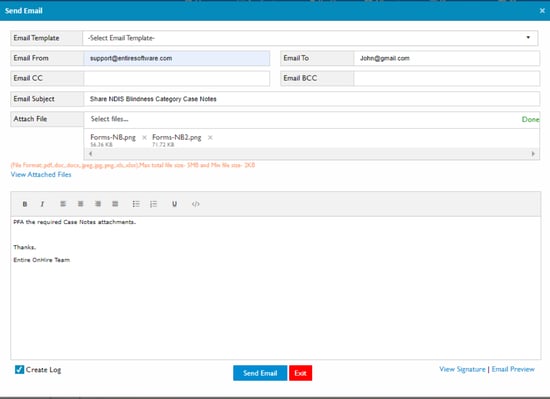The height and width of the screenshot is (399, 550).
Task: Click the Forms-NB.png file name
Action: point(113,137)
